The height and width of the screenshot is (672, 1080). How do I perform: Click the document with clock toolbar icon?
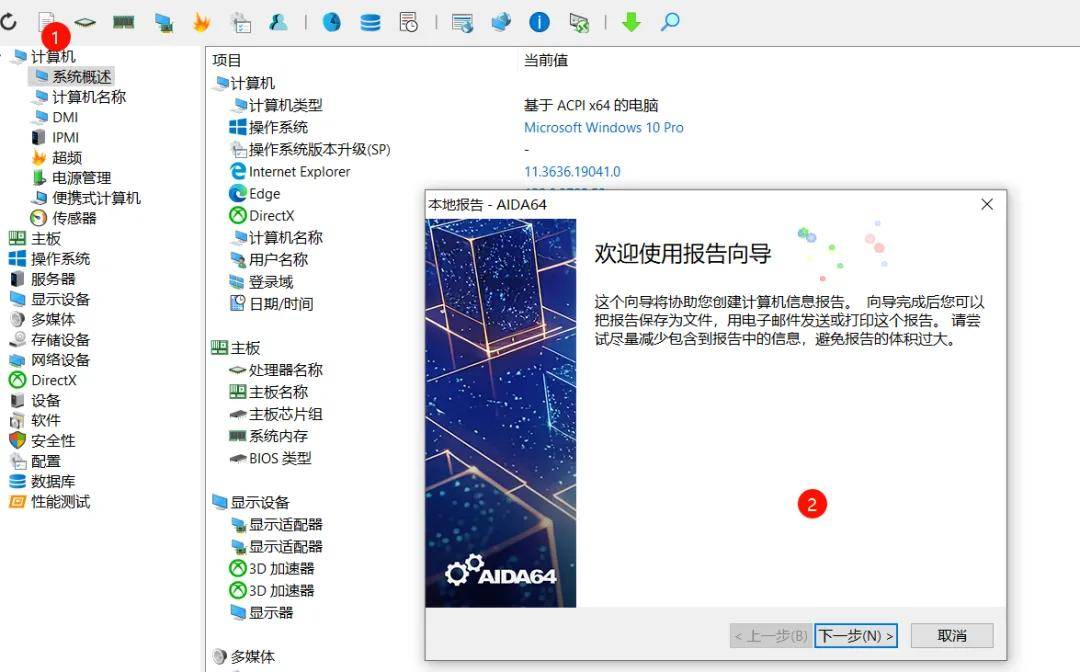(408, 23)
